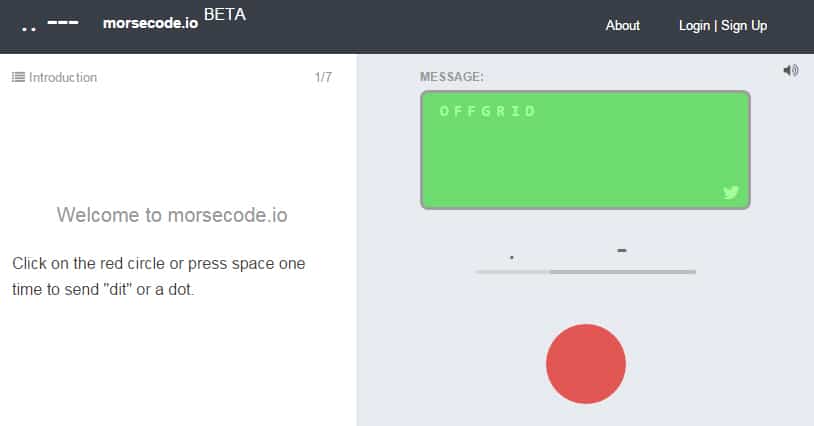The image size is (814, 426).
Task: Go to the morsecode.io home title
Action: [x=150, y=23]
